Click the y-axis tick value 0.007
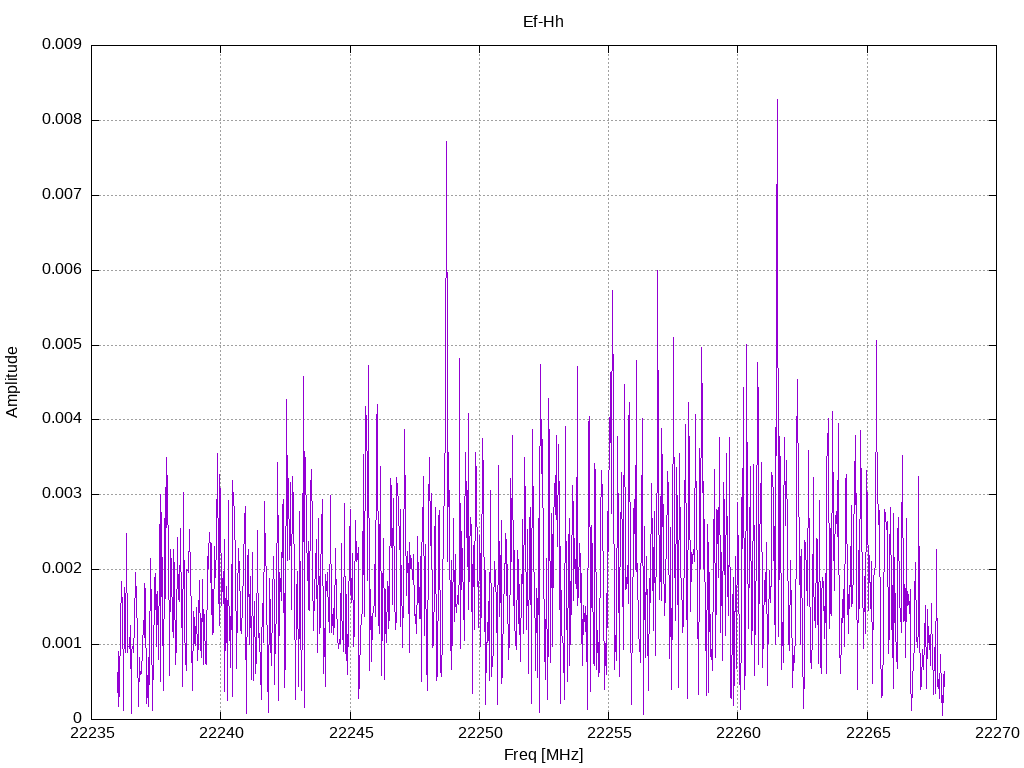Image resolution: width=1024 pixels, height=768 pixels. point(62,195)
